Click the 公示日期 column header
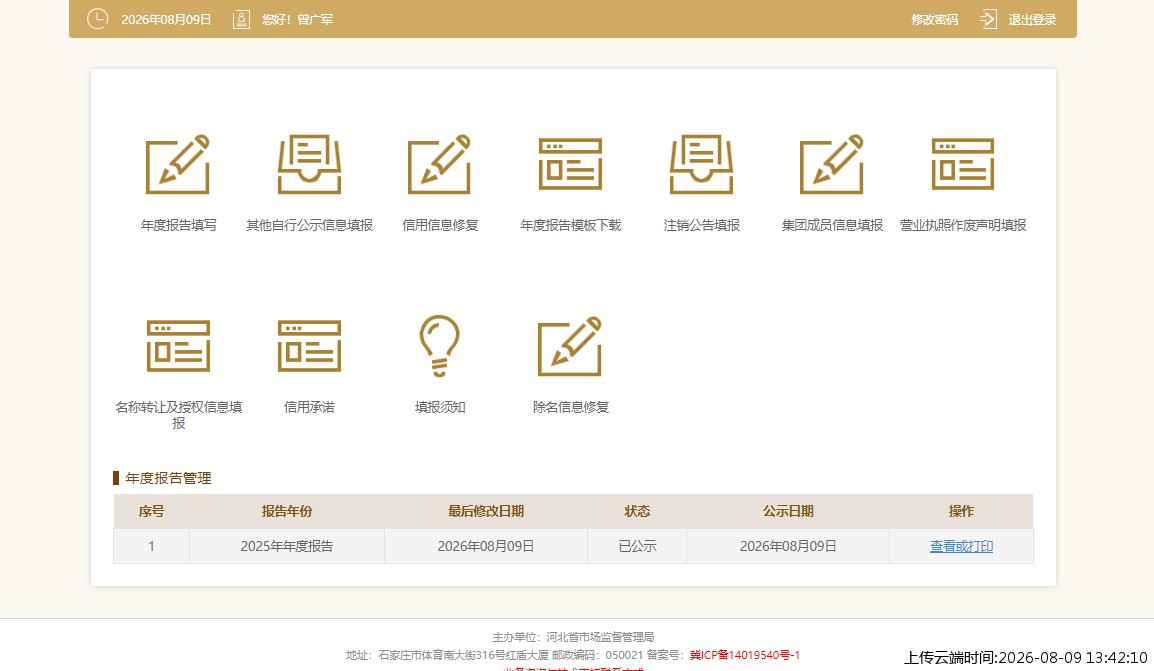The height and width of the screenshot is (671, 1154). (x=787, y=511)
